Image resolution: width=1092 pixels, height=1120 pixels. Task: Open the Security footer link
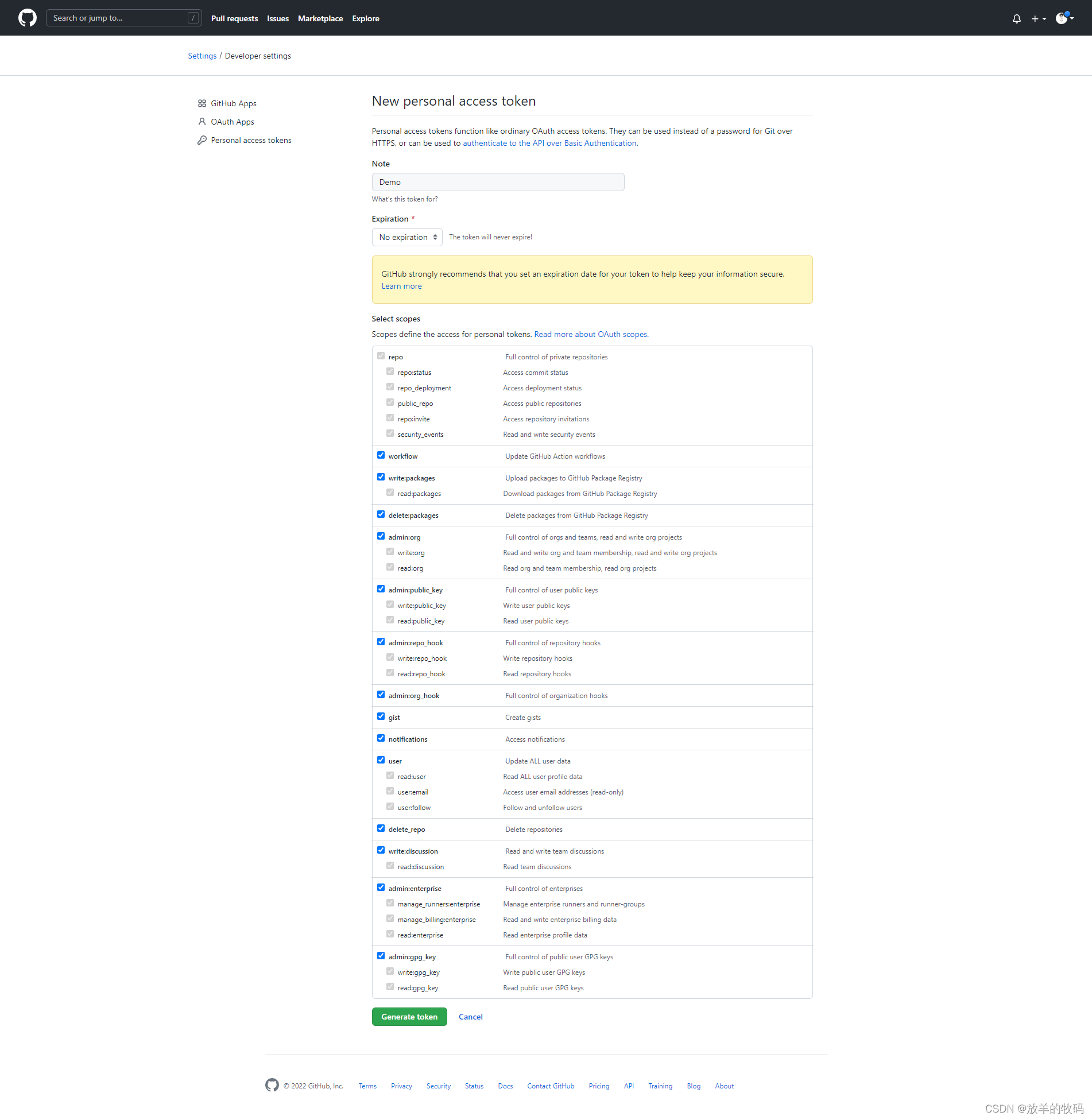[x=439, y=1086]
